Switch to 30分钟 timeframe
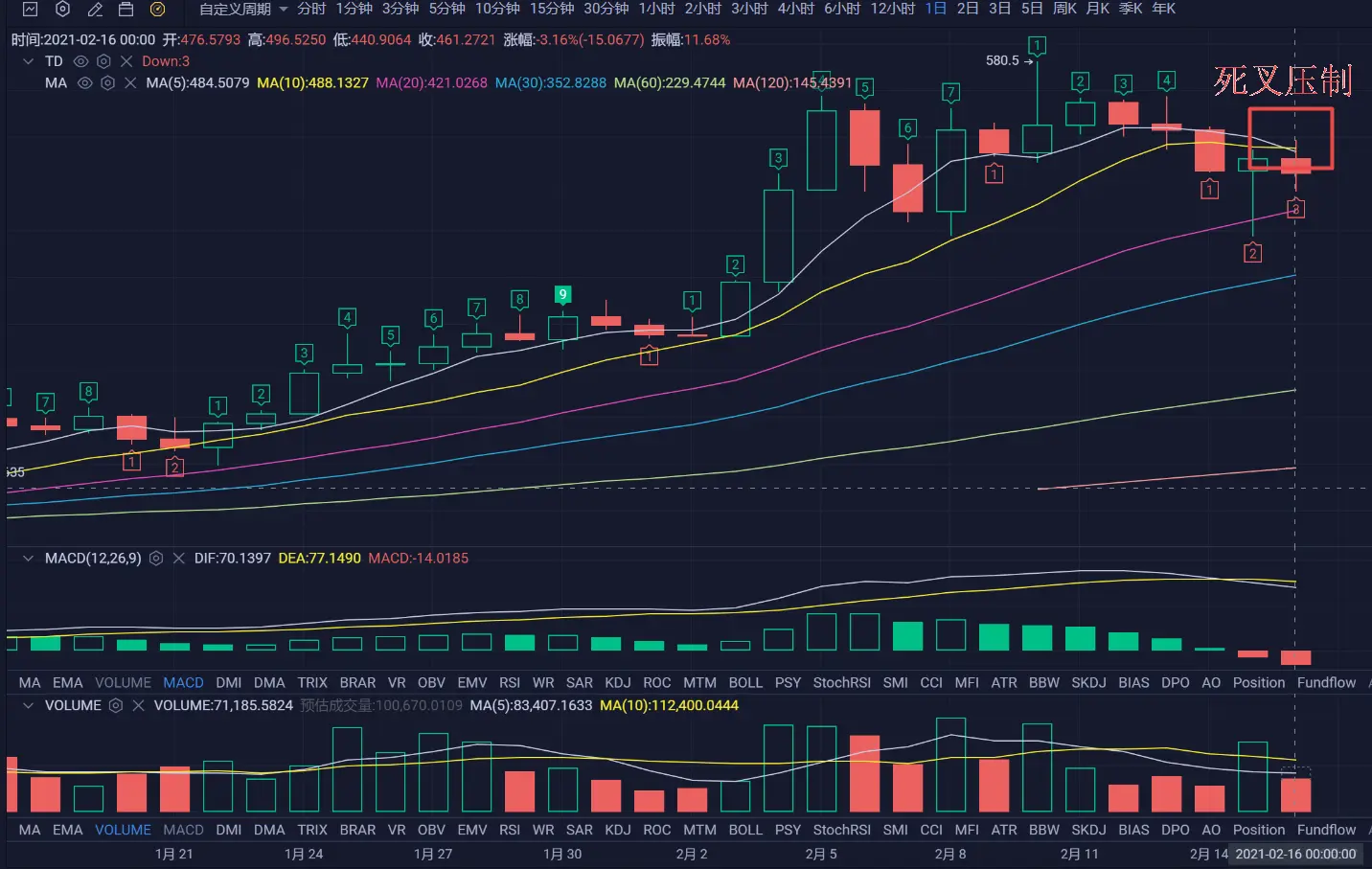 pyautogui.click(x=606, y=9)
